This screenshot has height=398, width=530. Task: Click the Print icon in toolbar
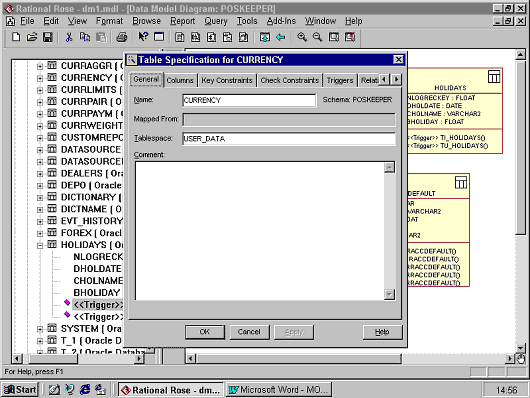click(122, 37)
